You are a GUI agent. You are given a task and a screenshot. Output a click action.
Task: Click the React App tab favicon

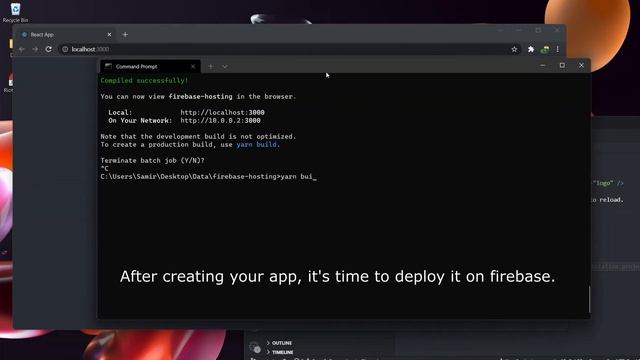coord(24,35)
